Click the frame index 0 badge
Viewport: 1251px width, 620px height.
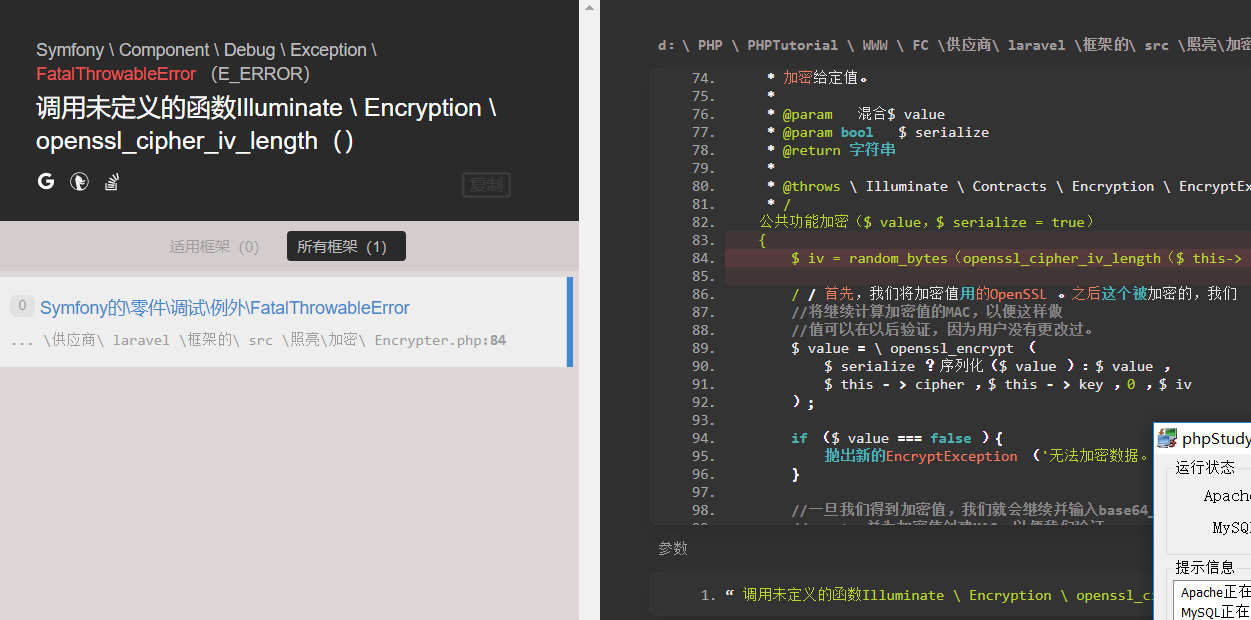point(22,306)
